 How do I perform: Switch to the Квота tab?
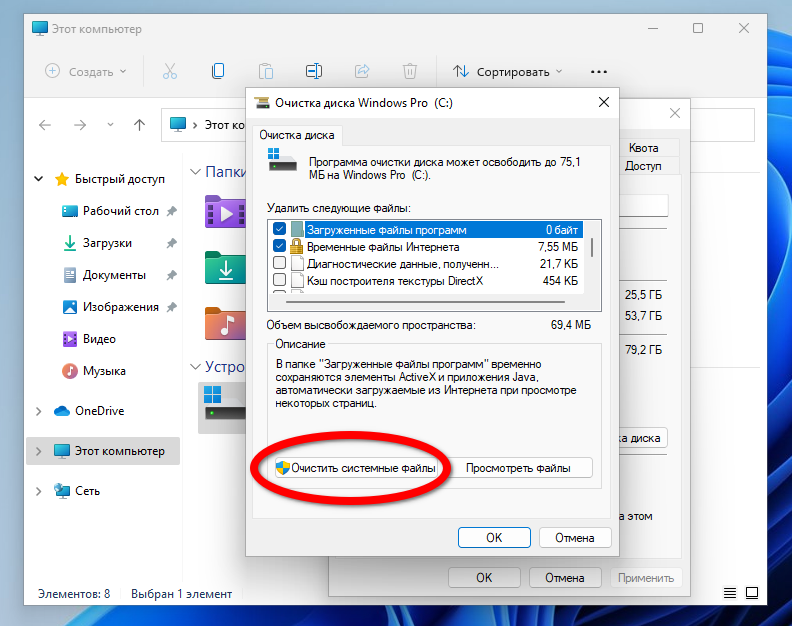(644, 148)
